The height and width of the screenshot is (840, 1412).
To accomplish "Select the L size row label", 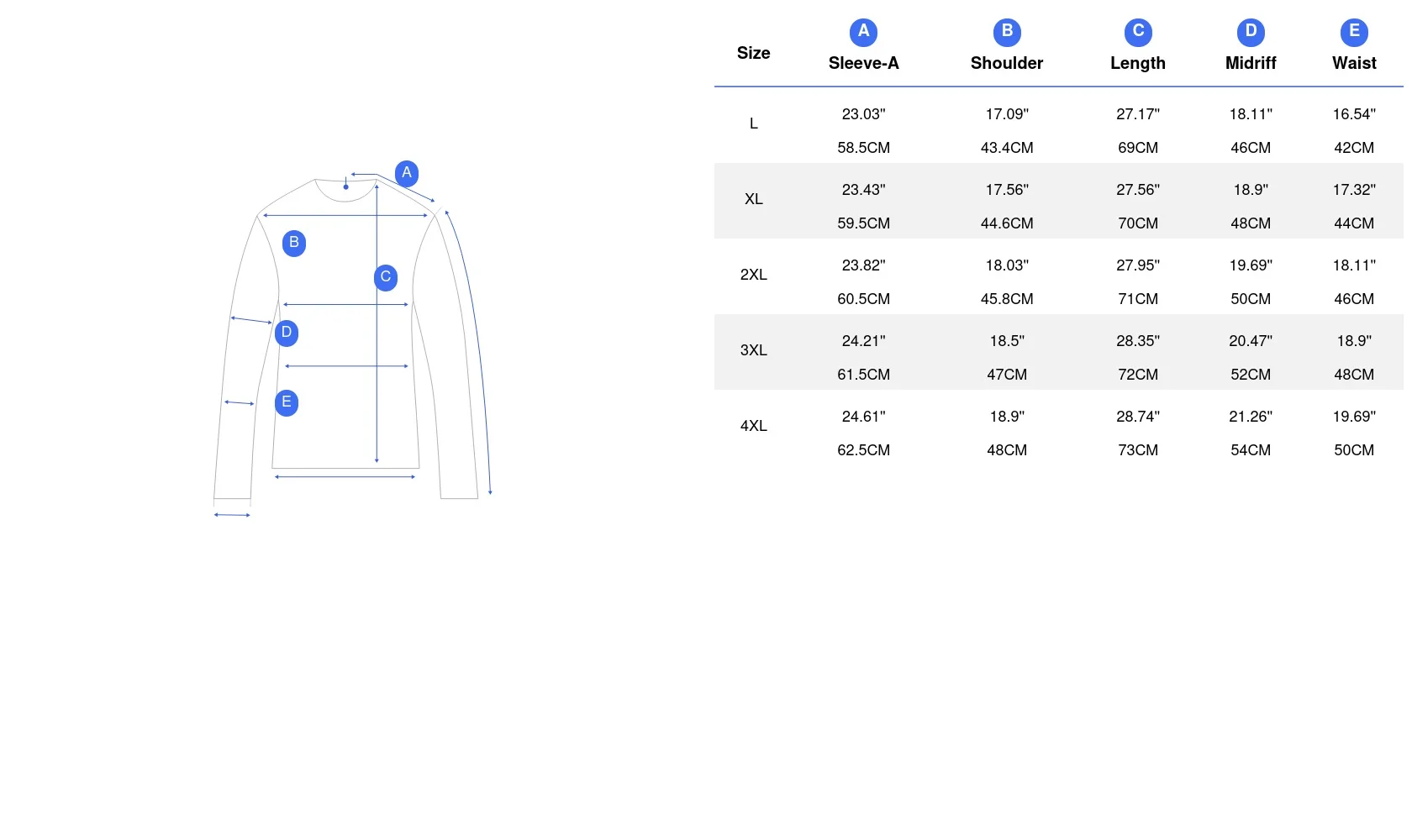I will (x=754, y=123).
